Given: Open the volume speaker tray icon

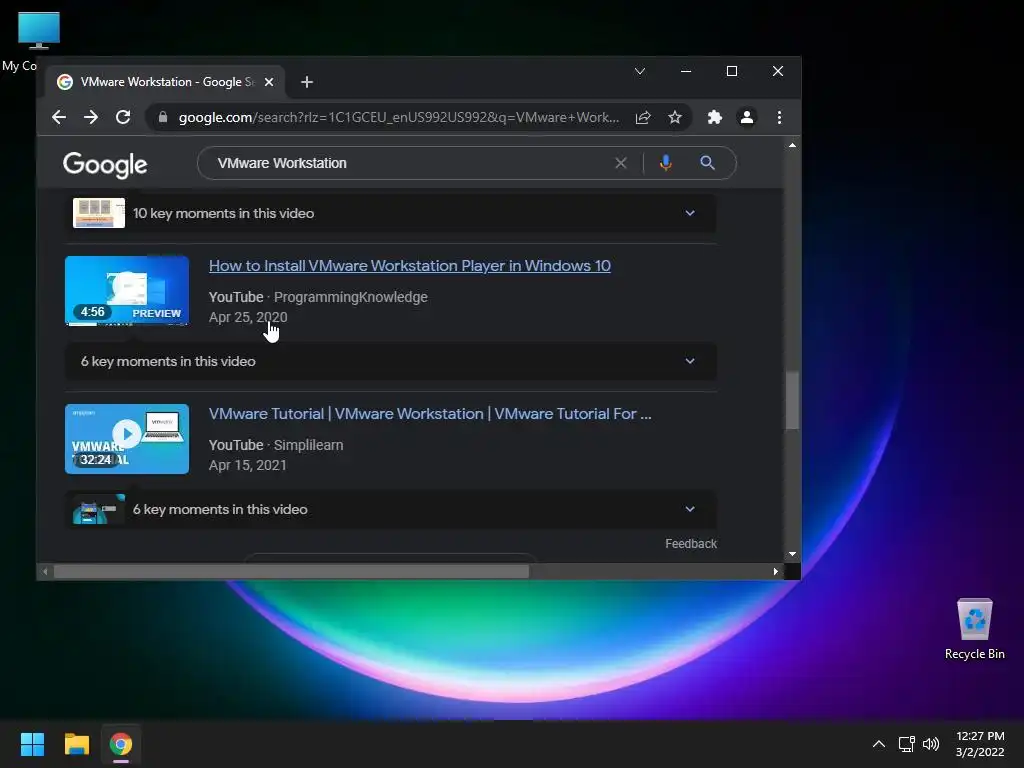Looking at the screenshot, I should (x=931, y=744).
